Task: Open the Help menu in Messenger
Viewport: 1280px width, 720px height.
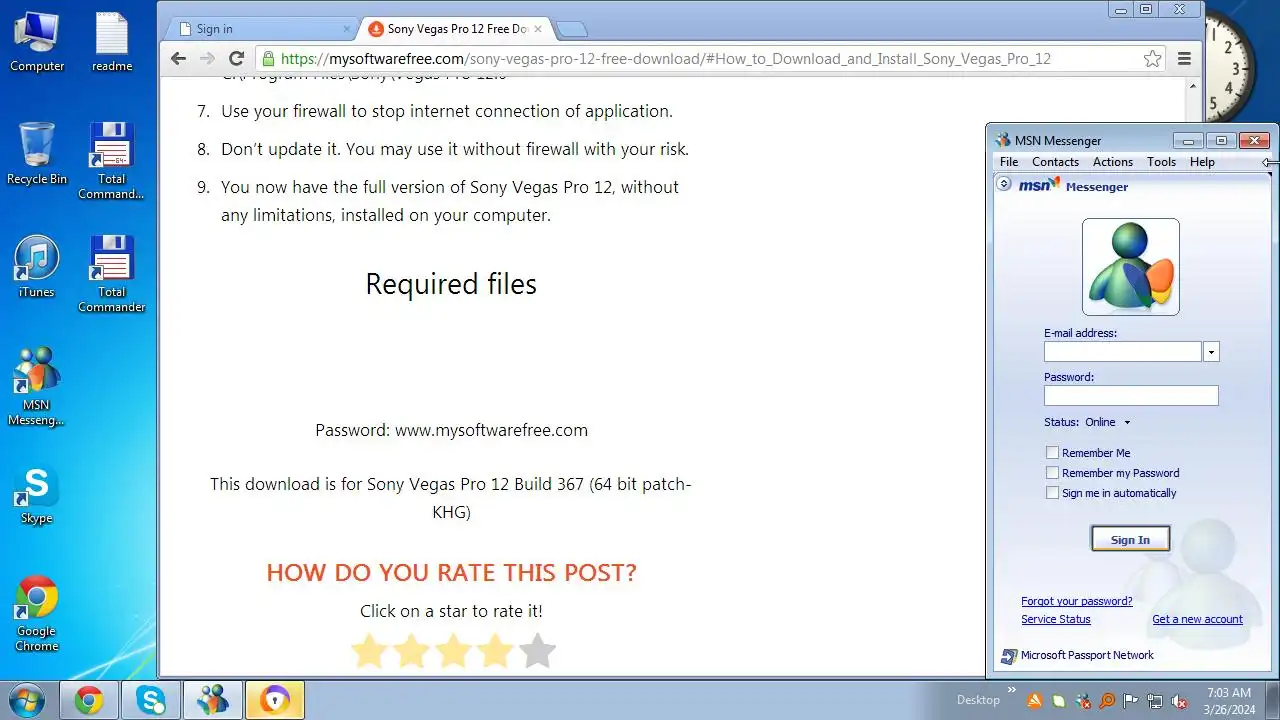Action: tap(1202, 162)
